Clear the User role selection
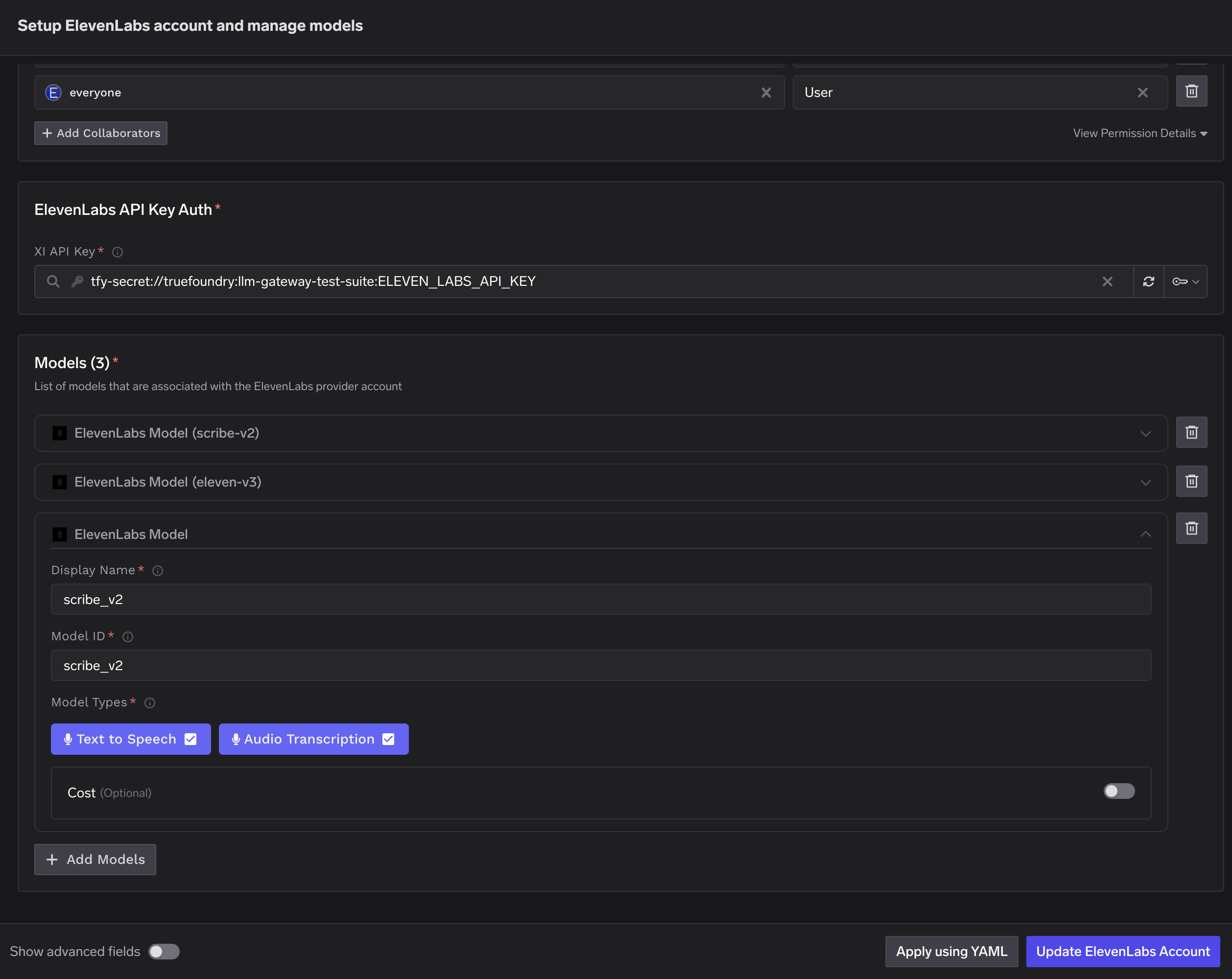1232x979 pixels. tap(1143, 93)
